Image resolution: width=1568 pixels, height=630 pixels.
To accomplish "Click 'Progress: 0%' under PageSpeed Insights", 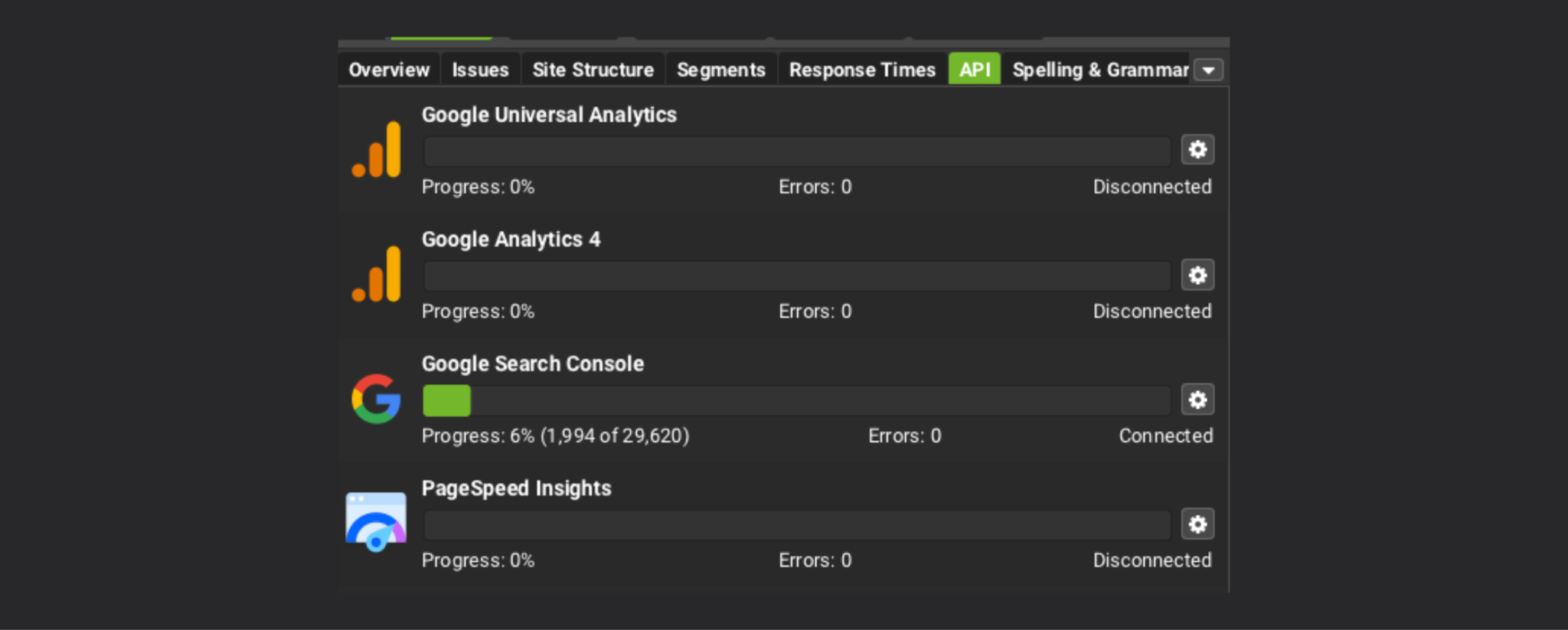I will [478, 560].
